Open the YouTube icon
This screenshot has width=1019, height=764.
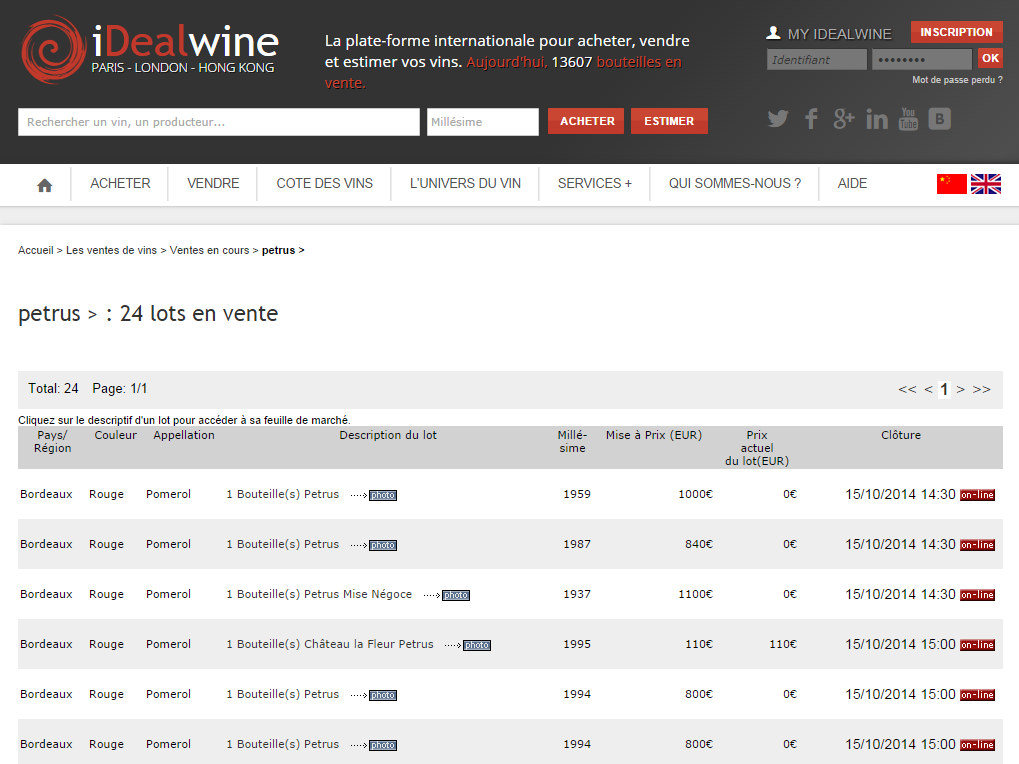coord(908,119)
